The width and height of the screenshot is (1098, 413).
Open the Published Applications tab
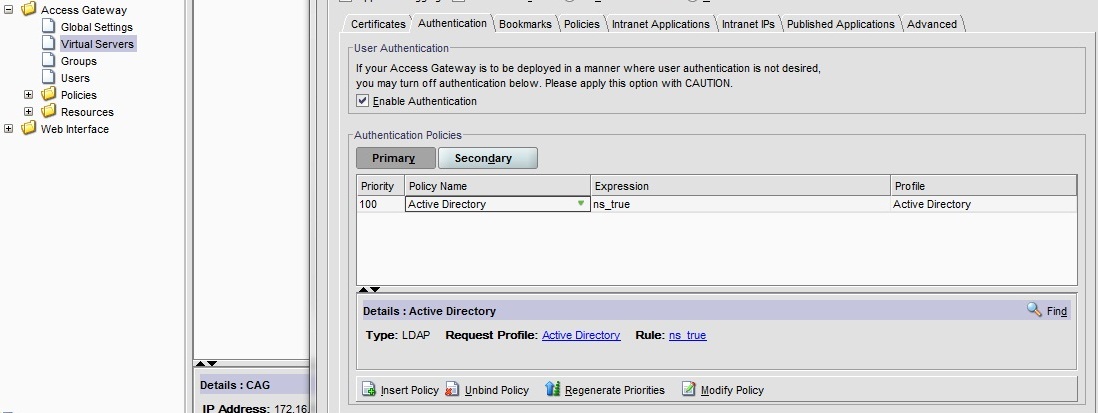point(840,24)
